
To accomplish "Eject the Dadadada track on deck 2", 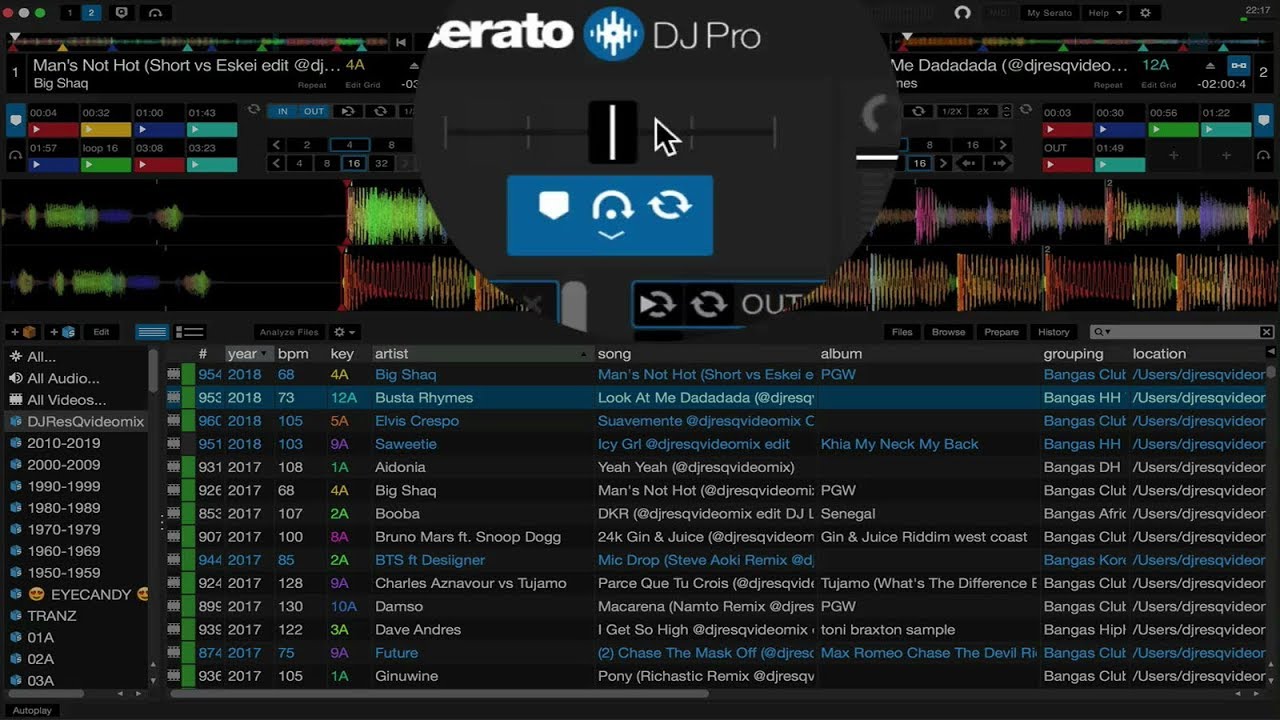I will pyautogui.click(x=1208, y=66).
